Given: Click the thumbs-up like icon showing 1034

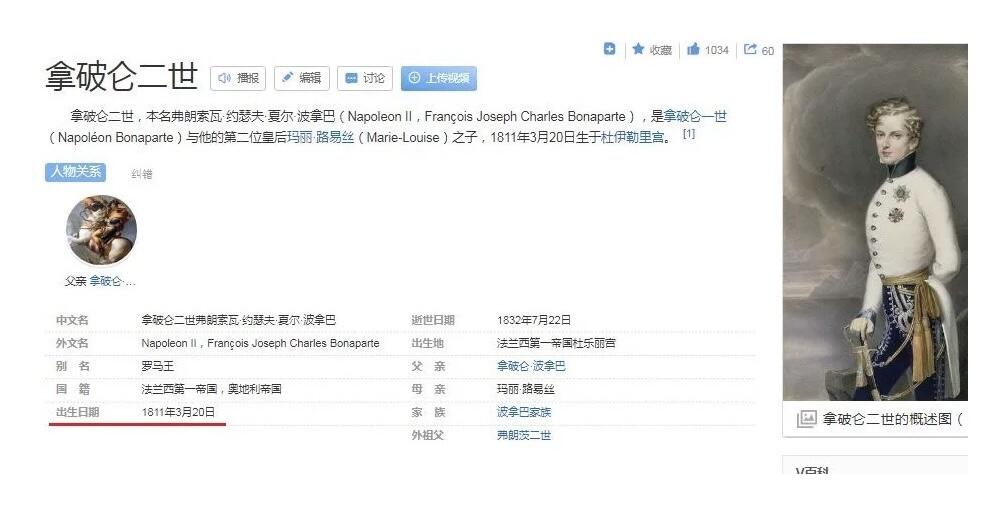Looking at the screenshot, I should coord(693,49).
